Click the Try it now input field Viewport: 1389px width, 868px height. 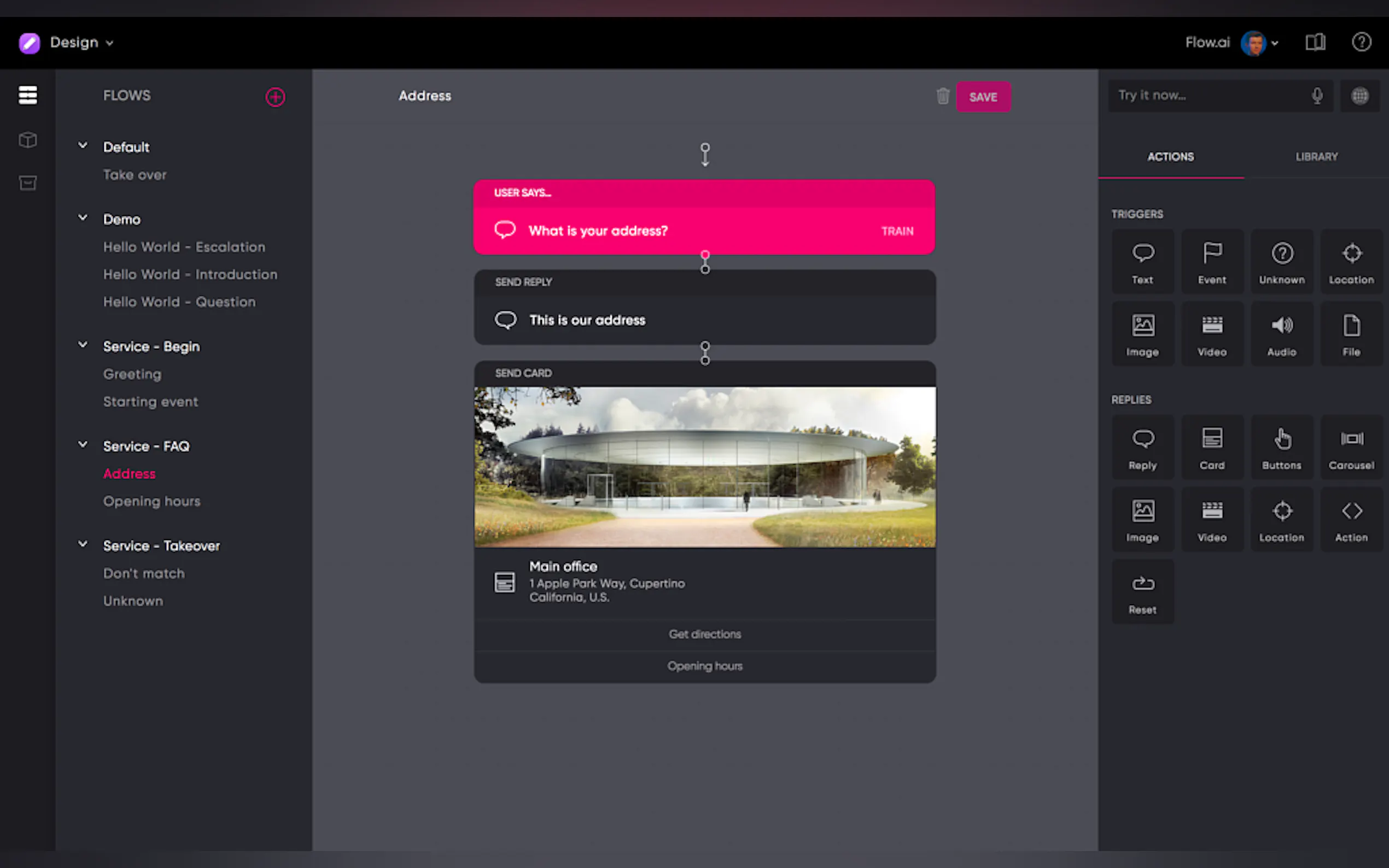pyautogui.click(x=1206, y=96)
